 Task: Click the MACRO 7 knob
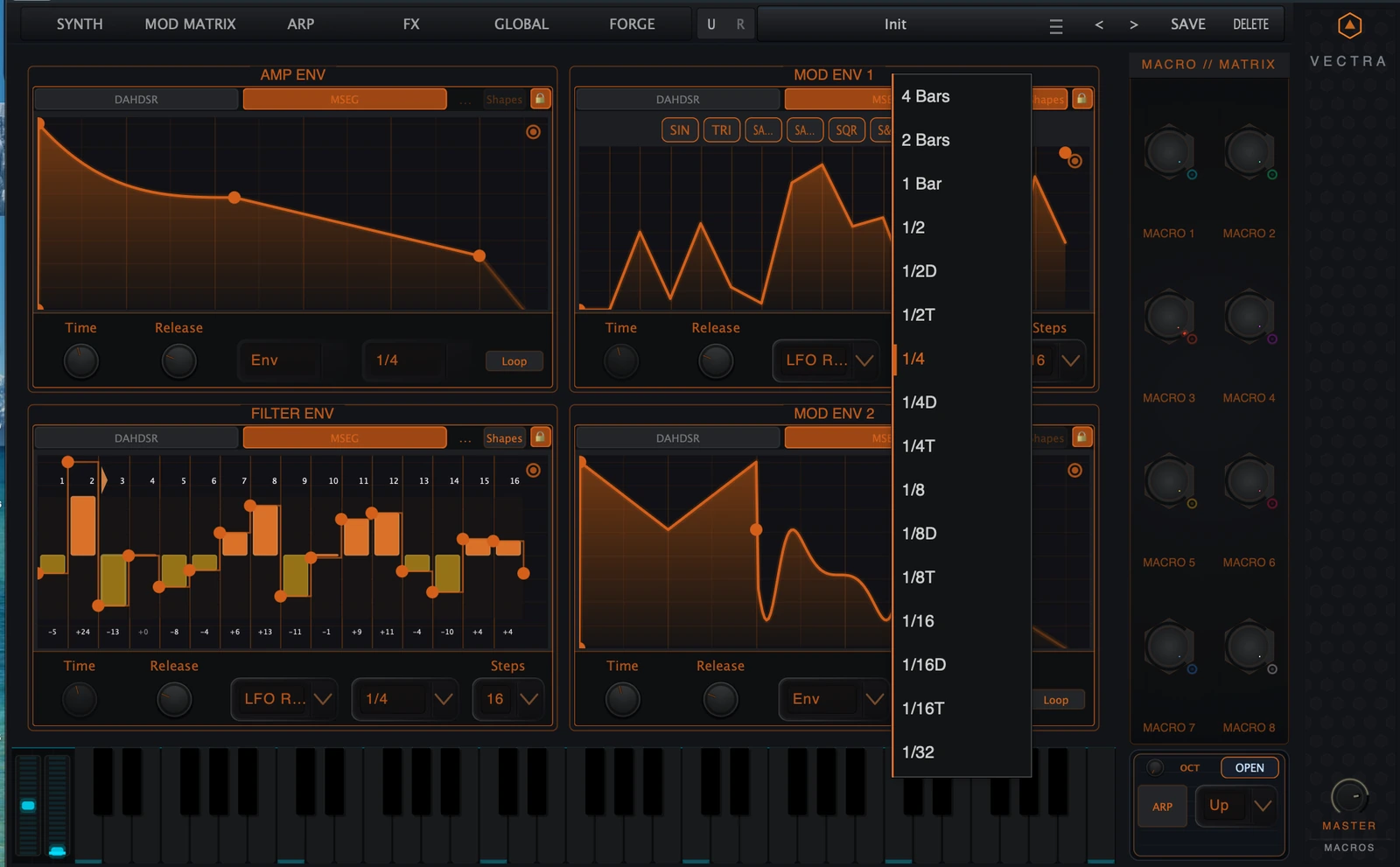pos(1168,647)
